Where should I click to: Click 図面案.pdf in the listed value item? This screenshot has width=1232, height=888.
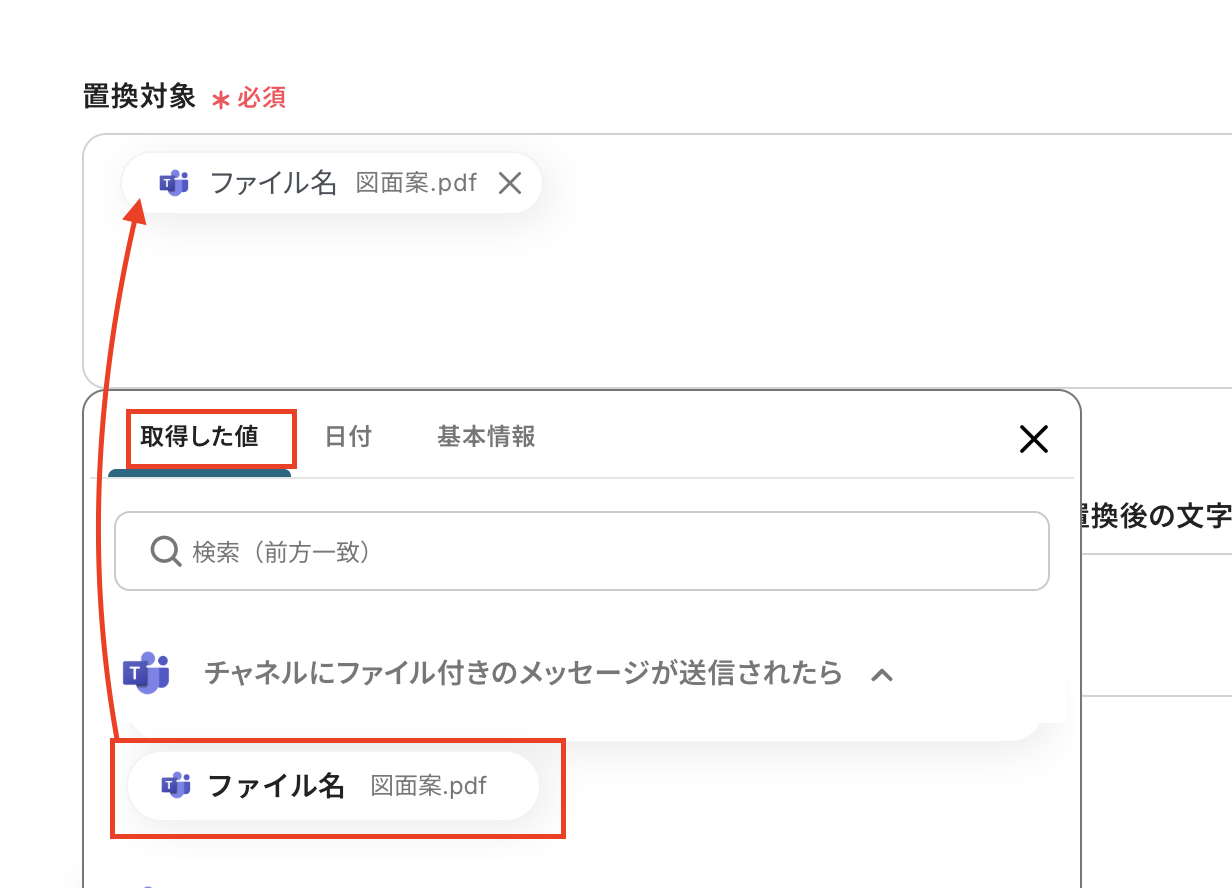click(428, 786)
